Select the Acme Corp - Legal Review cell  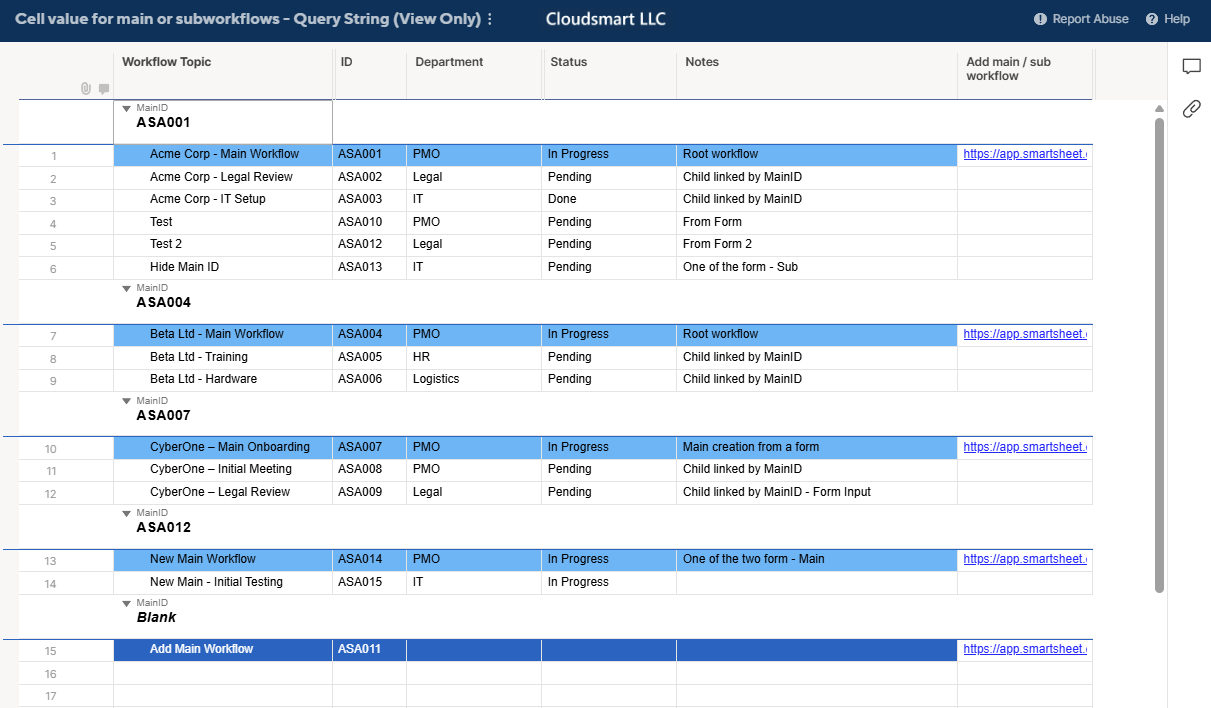click(x=223, y=177)
